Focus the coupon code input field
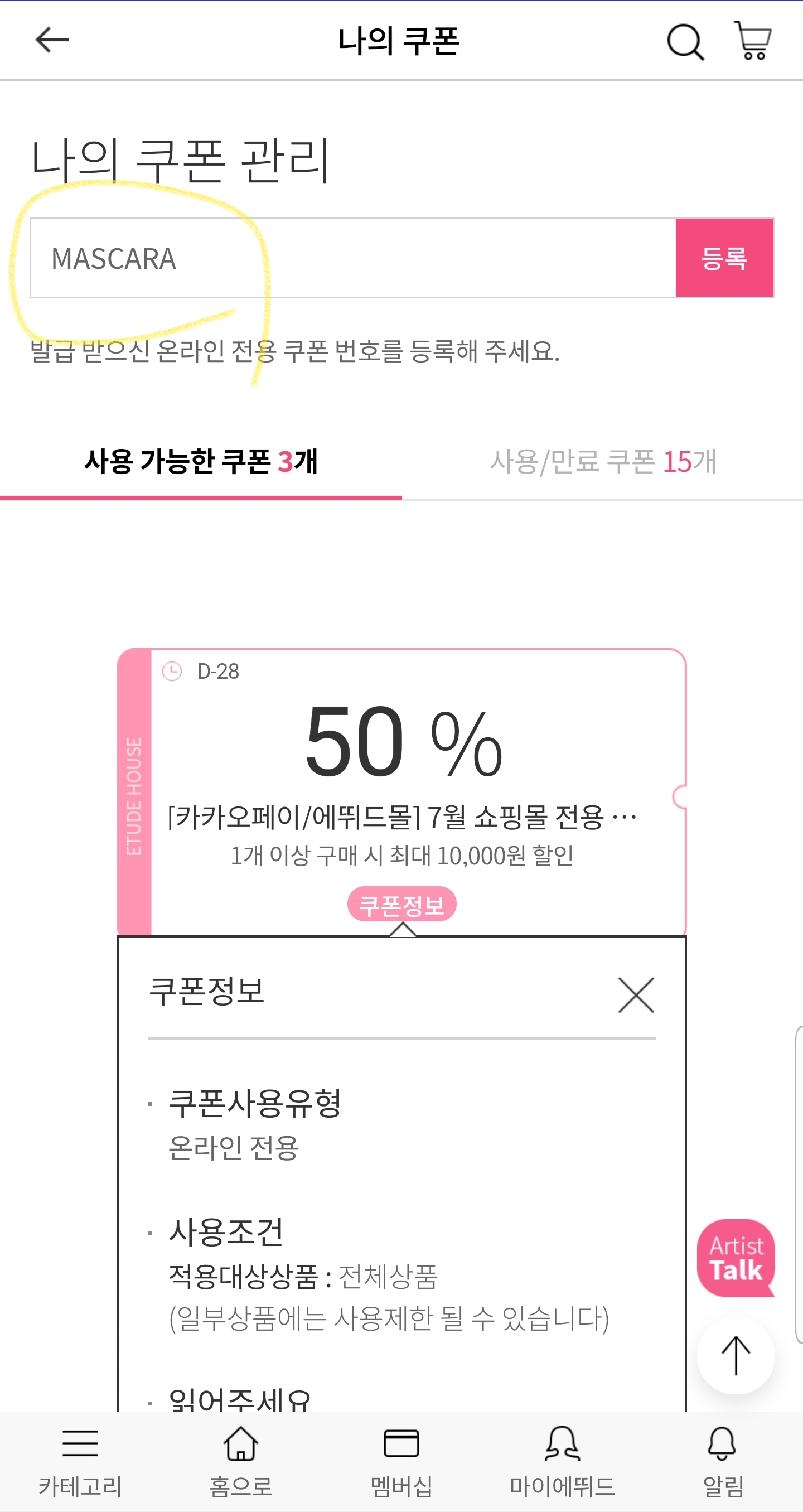Screen dimensions: 803x1512 352,258
